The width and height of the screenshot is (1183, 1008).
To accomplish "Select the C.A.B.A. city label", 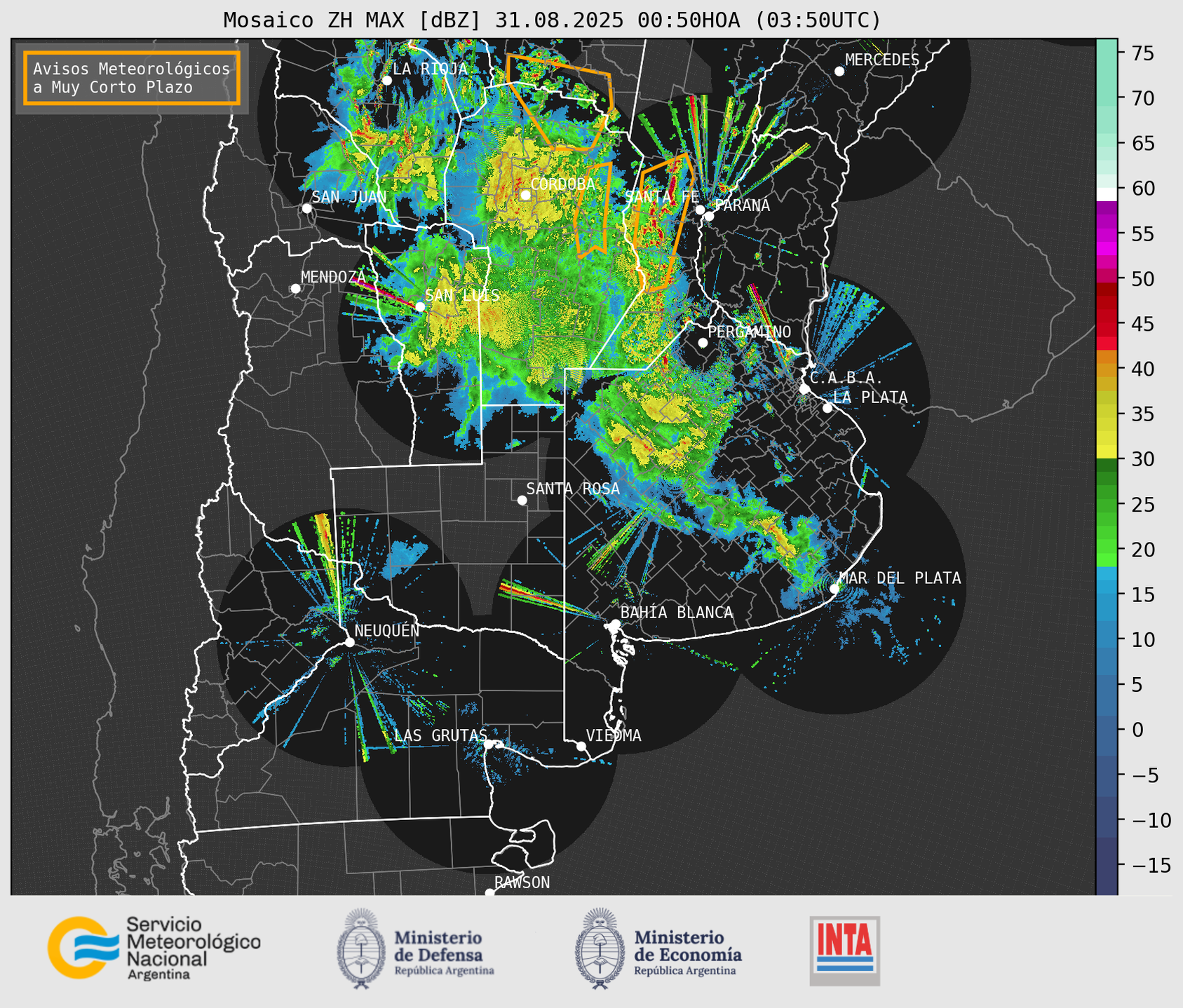I will click(x=846, y=378).
